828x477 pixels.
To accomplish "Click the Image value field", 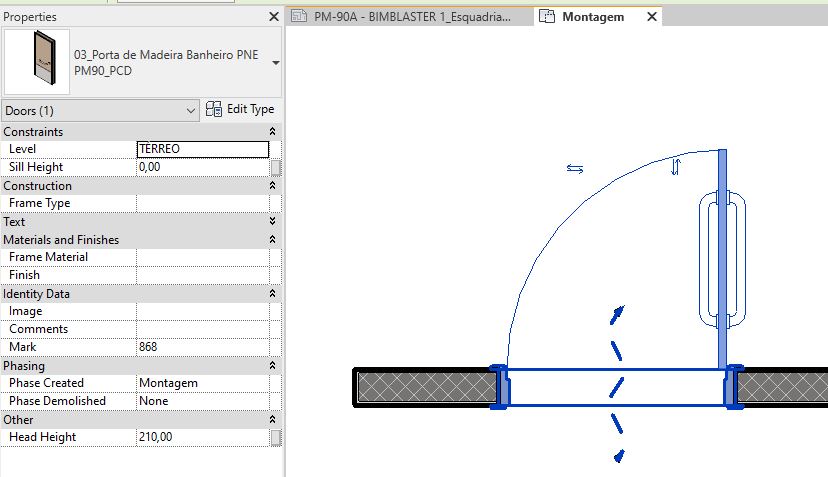I will click(x=203, y=311).
